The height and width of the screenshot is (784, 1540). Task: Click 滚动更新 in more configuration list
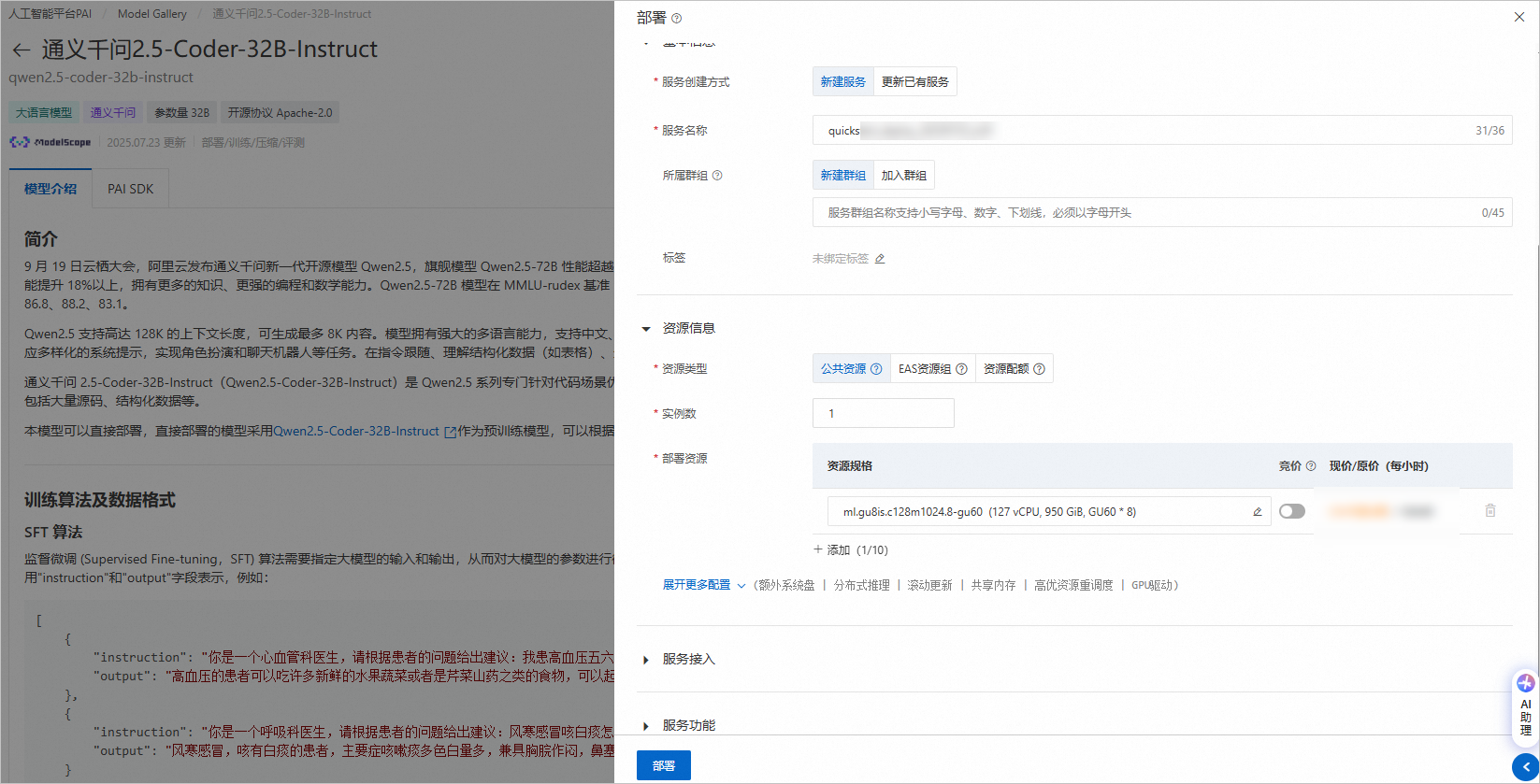point(930,585)
